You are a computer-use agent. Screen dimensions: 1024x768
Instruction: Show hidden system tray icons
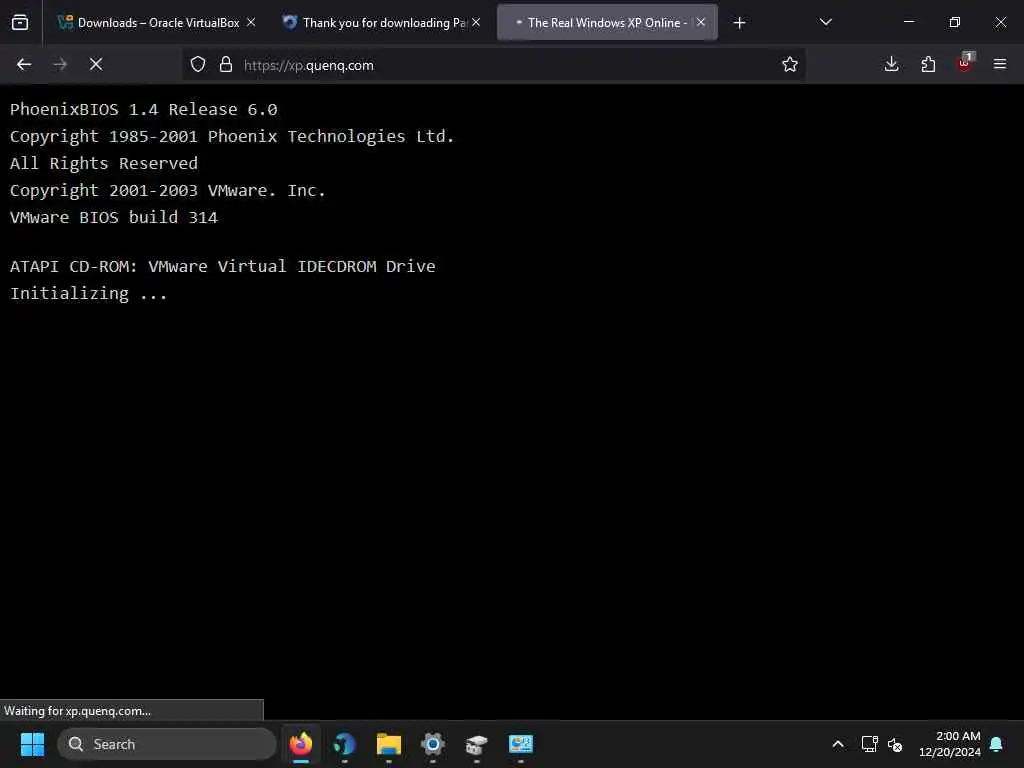[x=838, y=744]
